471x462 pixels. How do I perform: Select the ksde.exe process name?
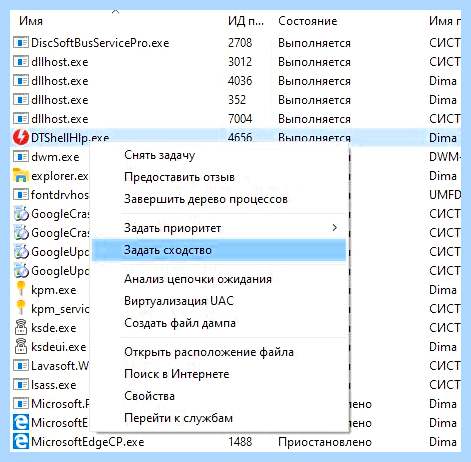(x=54, y=328)
